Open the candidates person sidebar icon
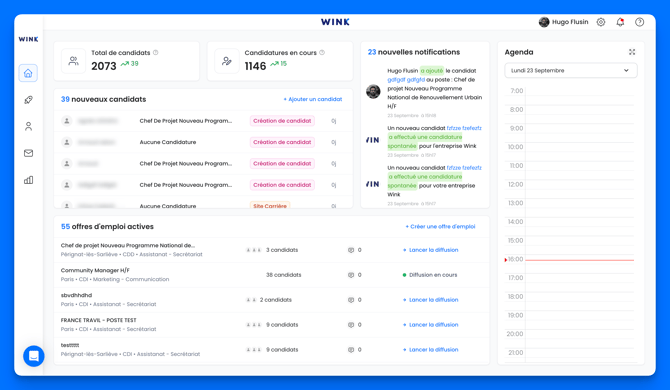 [28, 126]
